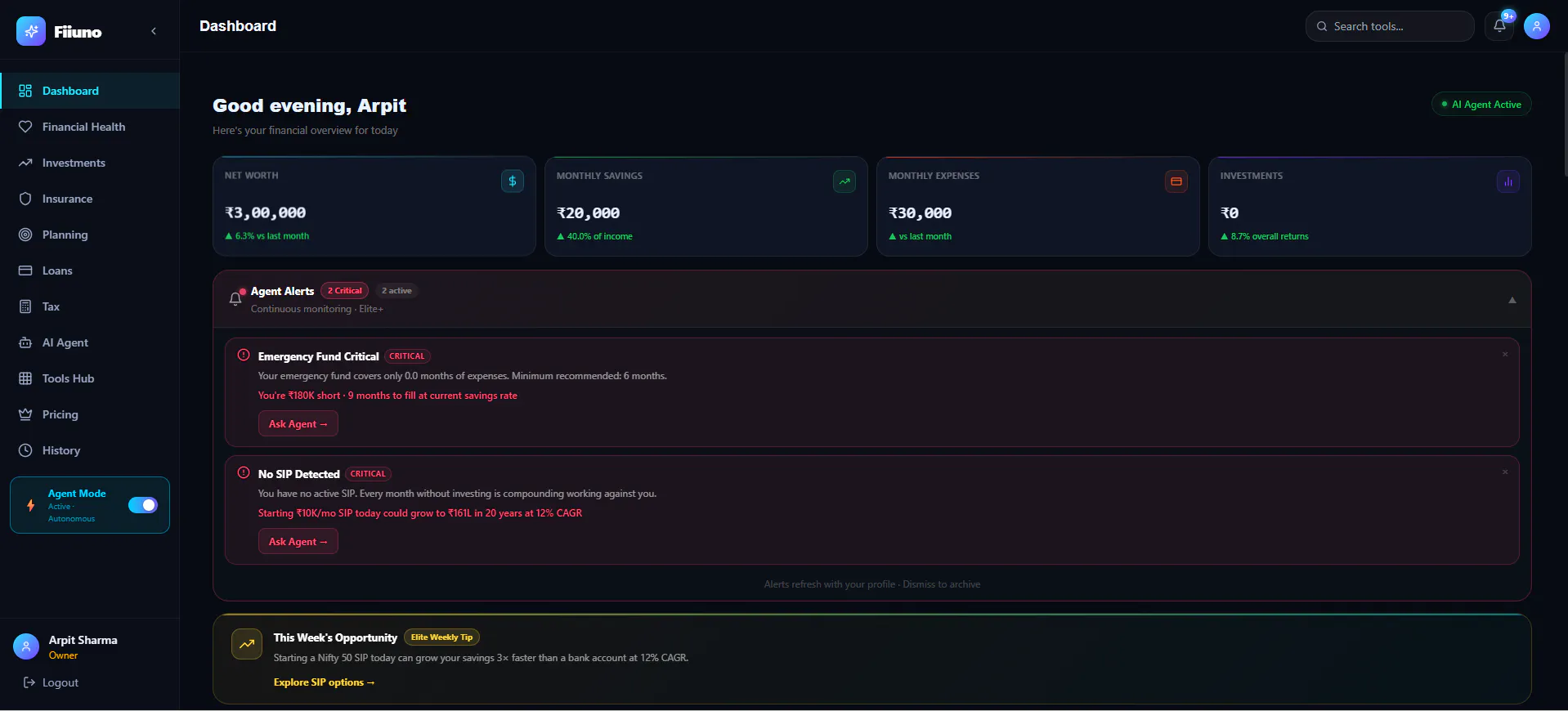
Task: Click the Arpit Sharma avatar in the sidebar
Action: [26, 646]
